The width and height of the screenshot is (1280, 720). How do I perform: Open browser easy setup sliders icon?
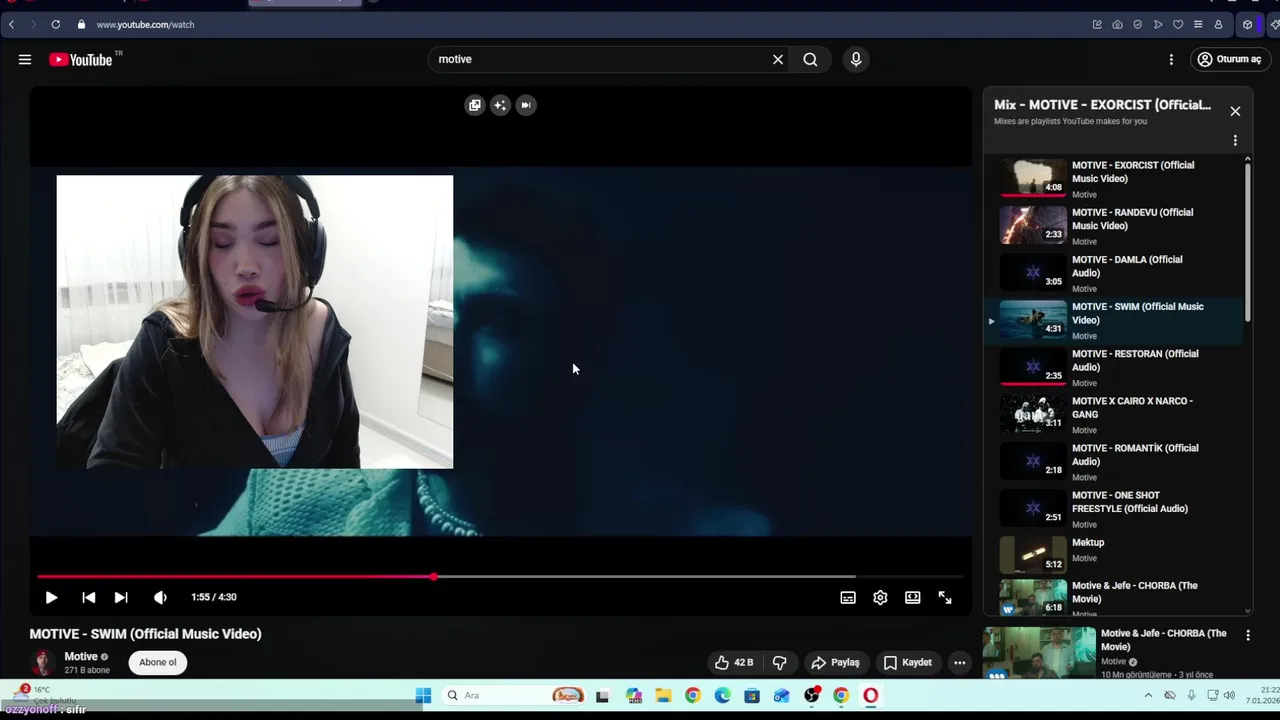[x=1198, y=24]
